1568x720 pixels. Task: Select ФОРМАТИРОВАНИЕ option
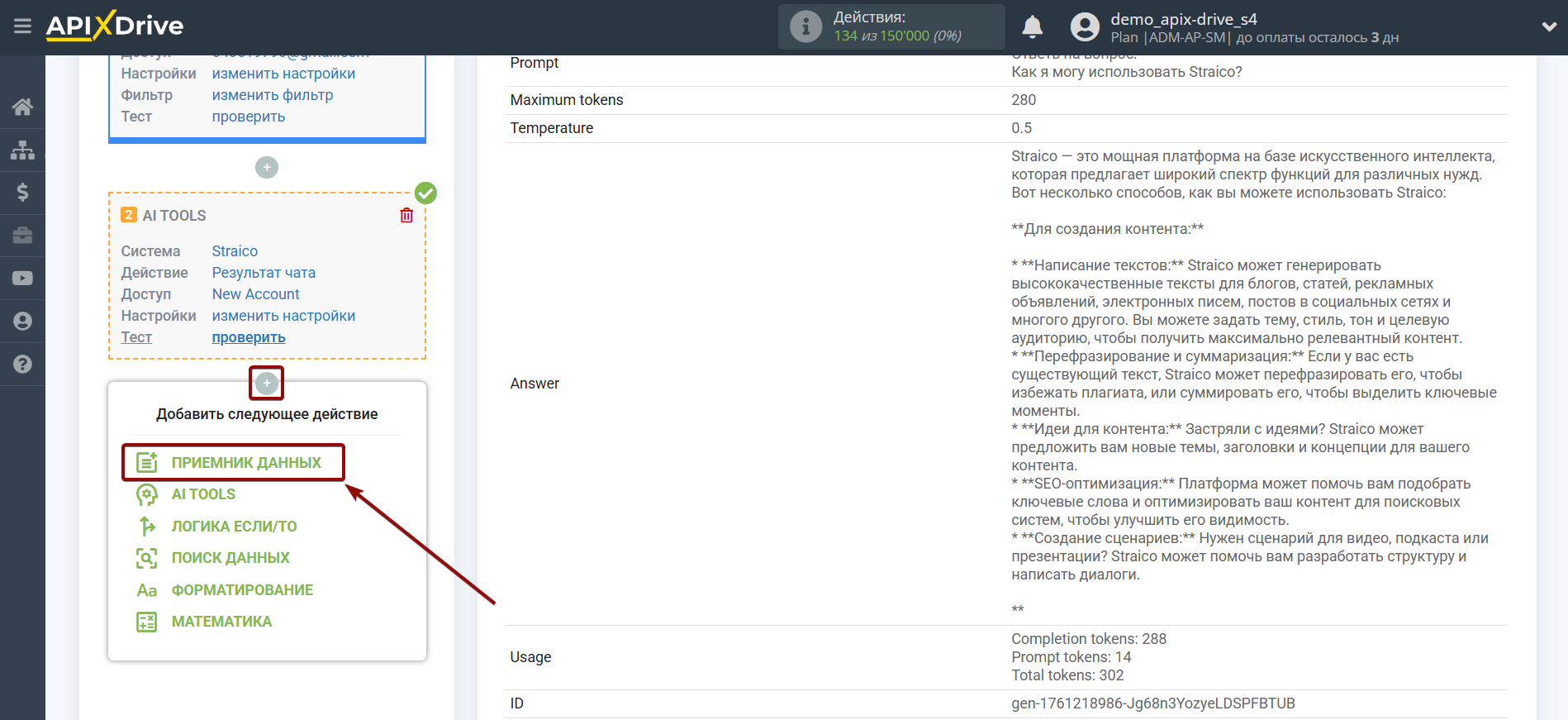242,590
